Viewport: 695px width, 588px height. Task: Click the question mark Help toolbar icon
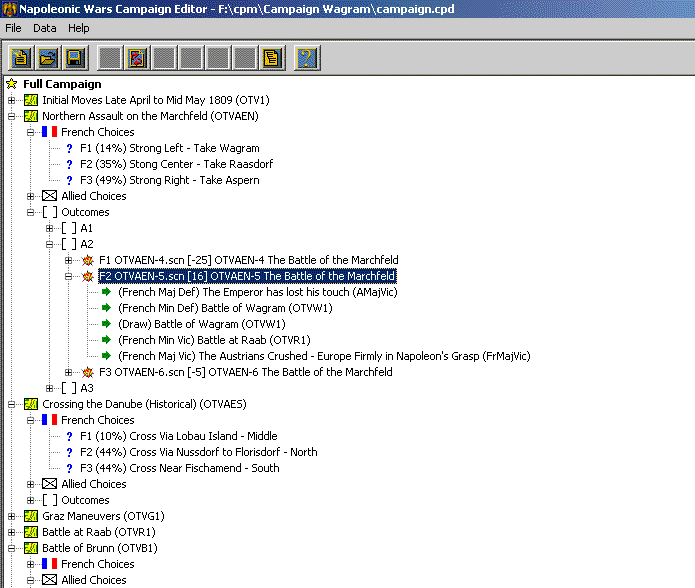pyautogui.click(x=307, y=57)
